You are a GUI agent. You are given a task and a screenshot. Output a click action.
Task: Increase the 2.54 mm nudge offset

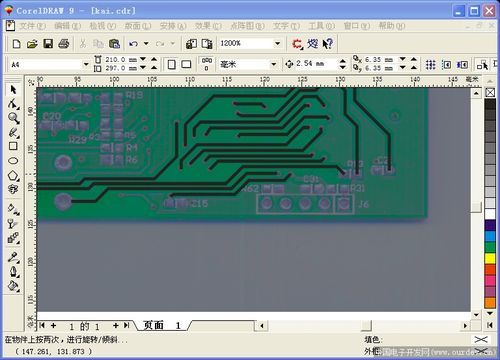coord(343,61)
